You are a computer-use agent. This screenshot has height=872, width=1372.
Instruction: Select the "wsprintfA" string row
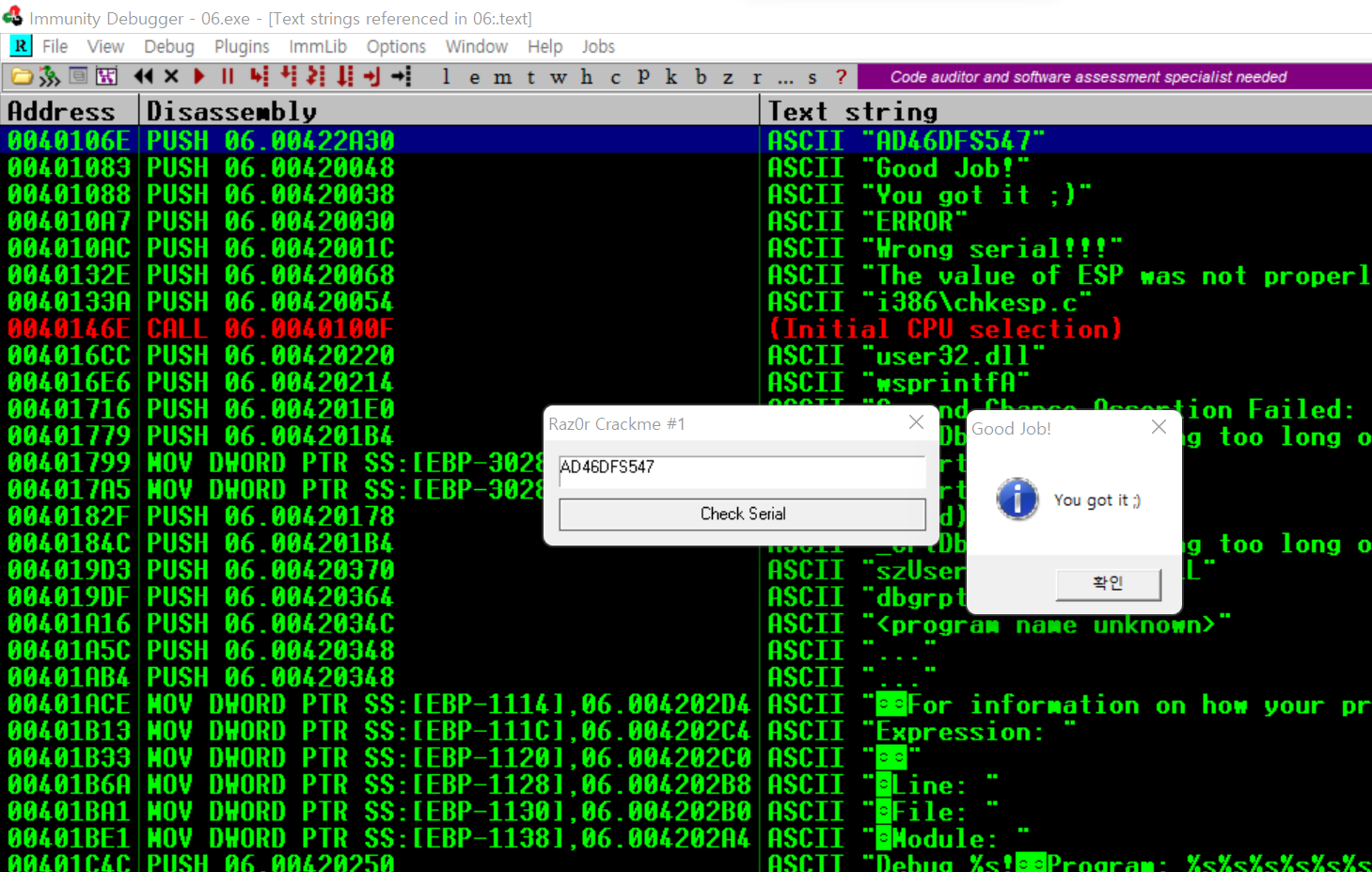click(686, 382)
